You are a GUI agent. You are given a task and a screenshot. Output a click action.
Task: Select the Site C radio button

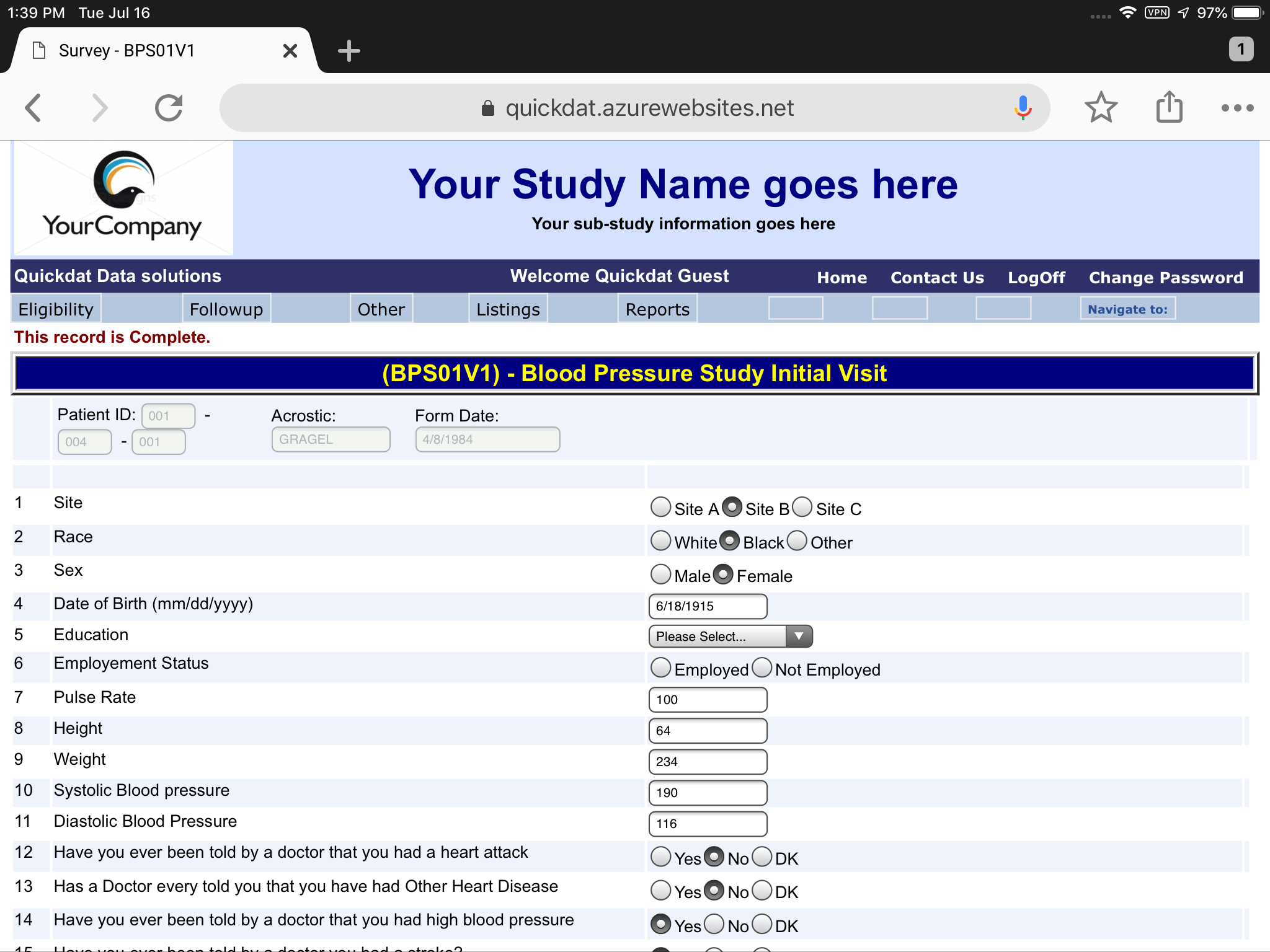pyautogui.click(x=802, y=507)
